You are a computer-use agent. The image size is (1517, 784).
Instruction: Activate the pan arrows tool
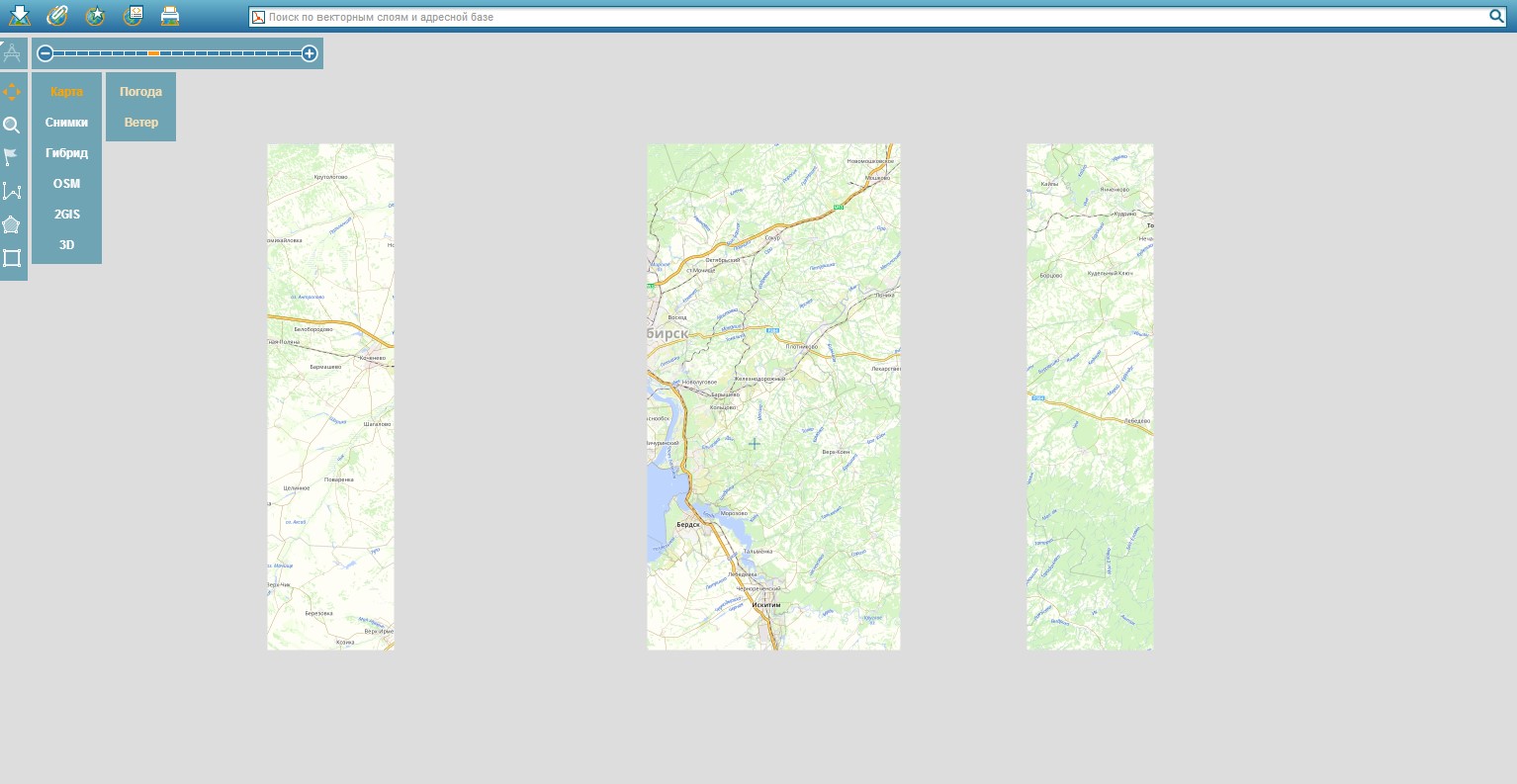point(12,92)
